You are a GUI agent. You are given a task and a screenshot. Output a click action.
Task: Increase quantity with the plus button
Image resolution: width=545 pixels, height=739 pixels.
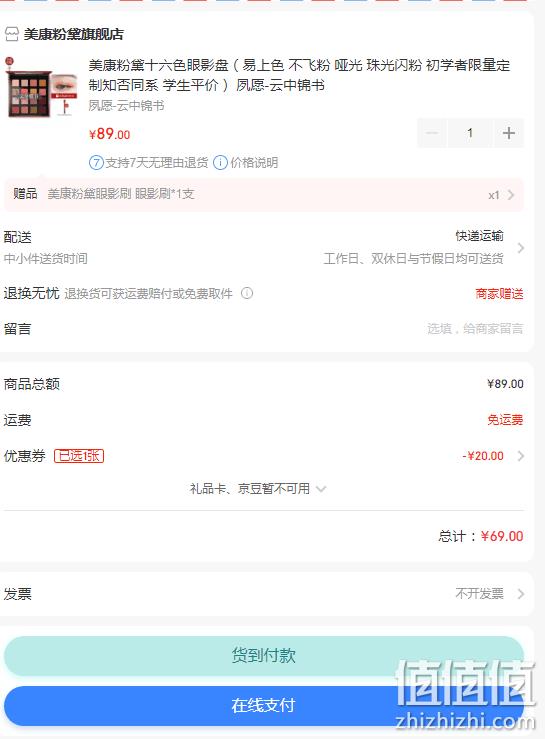tap(509, 133)
